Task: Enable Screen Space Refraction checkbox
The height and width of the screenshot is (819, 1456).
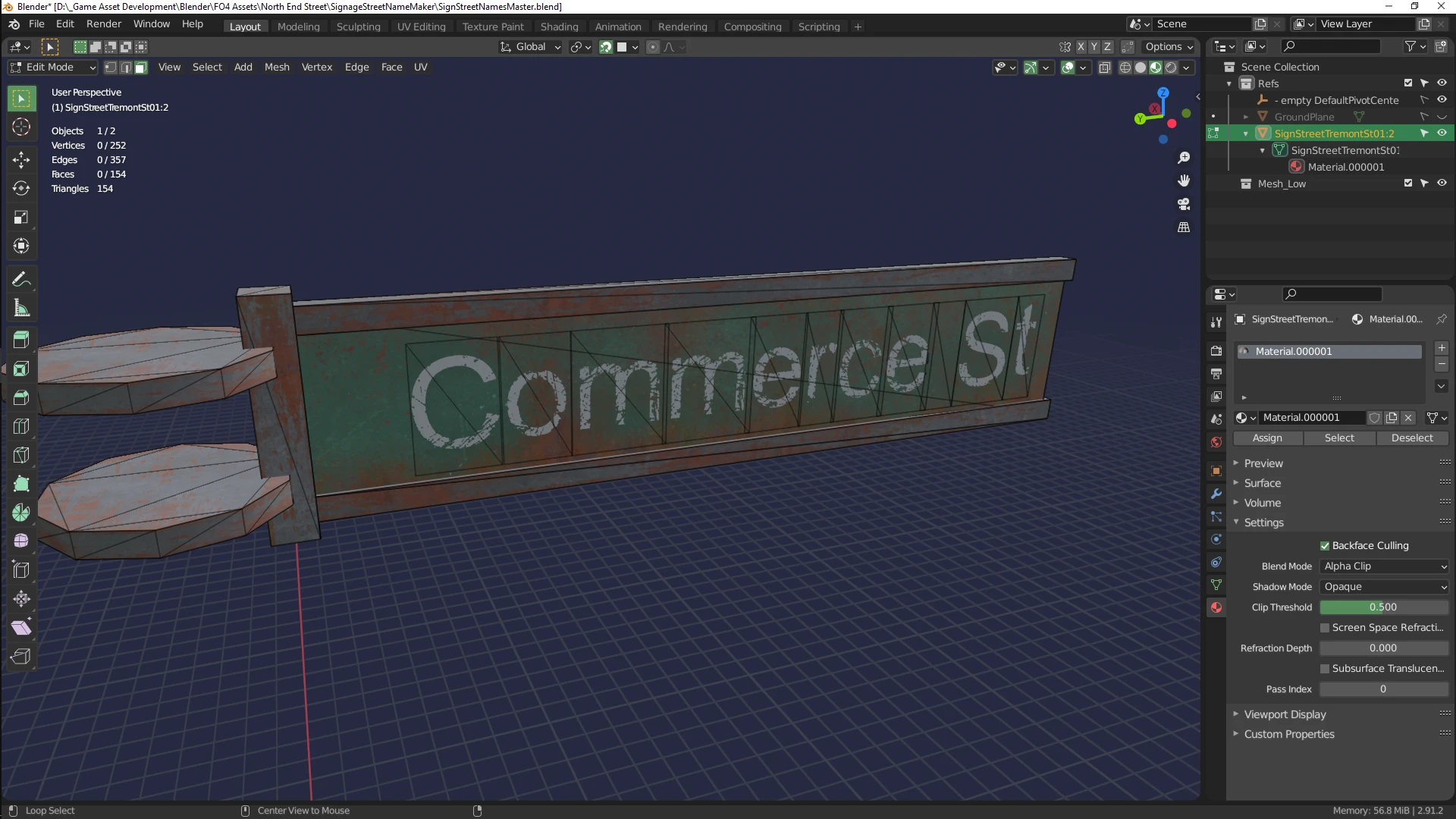Action: [1325, 628]
